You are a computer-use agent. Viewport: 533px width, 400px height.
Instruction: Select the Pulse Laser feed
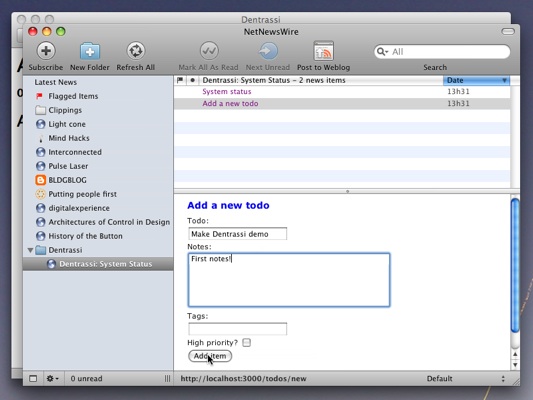pyautogui.click(x=68, y=166)
